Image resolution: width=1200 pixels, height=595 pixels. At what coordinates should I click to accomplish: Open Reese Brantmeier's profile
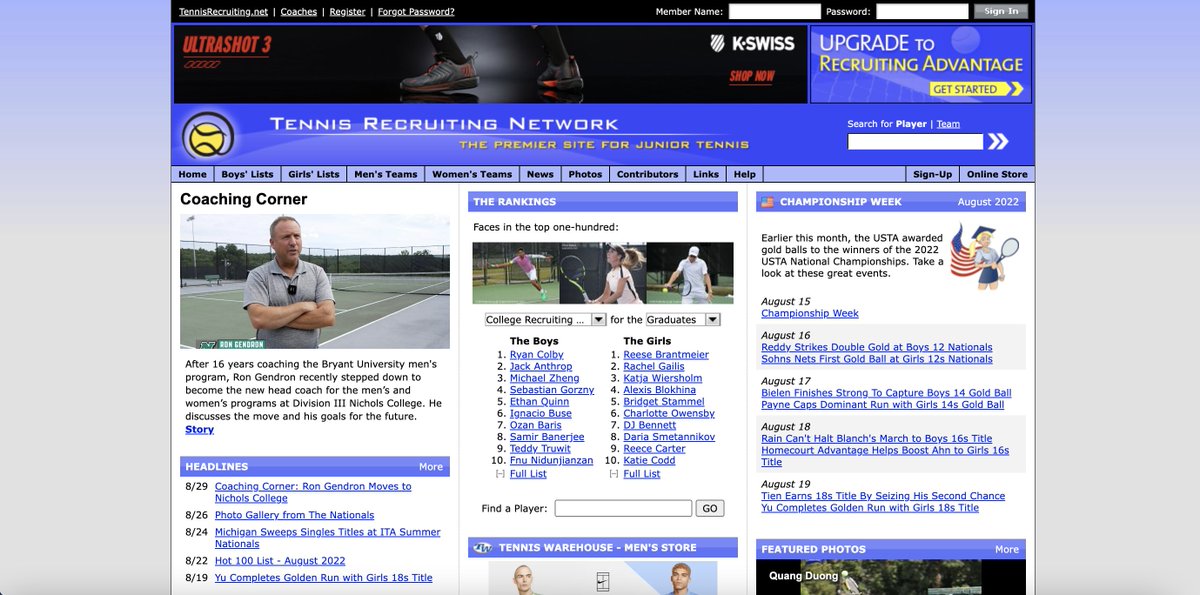666,354
